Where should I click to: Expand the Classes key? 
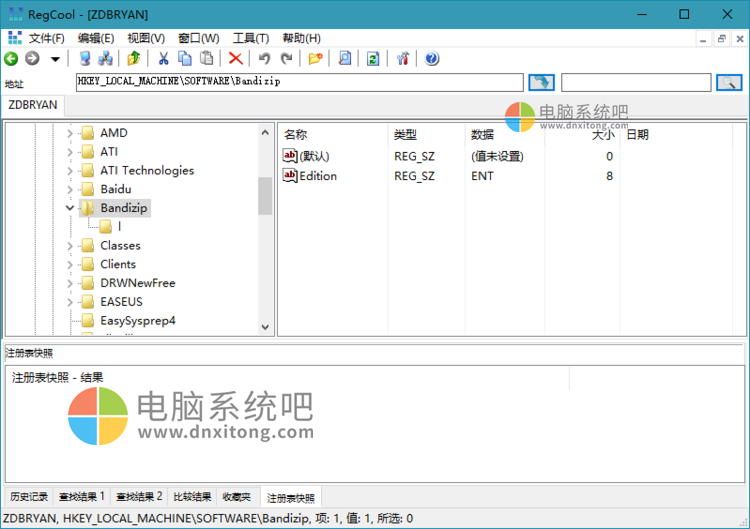pos(70,246)
